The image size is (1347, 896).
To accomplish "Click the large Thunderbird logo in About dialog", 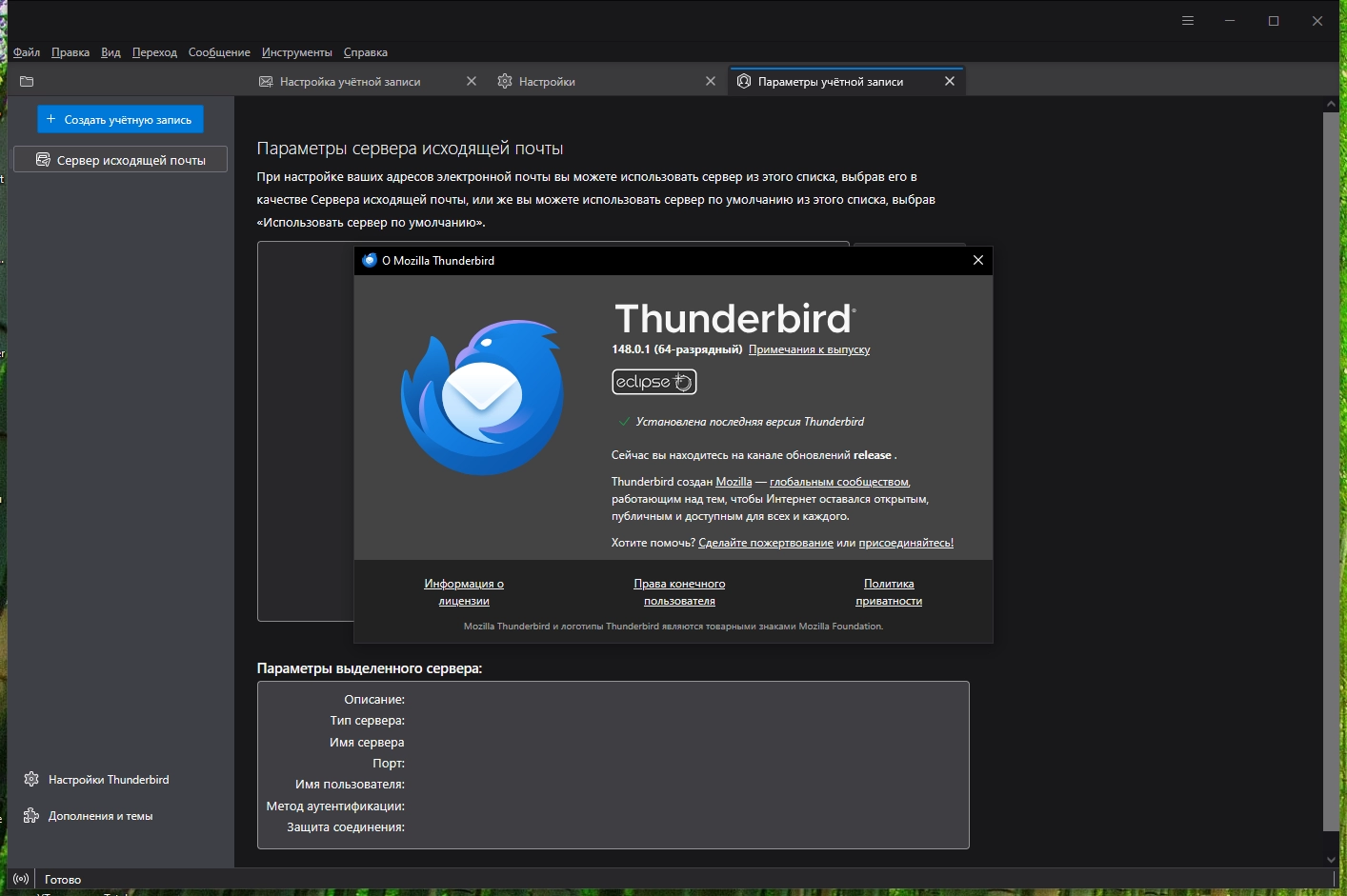I will pos(482,397).
